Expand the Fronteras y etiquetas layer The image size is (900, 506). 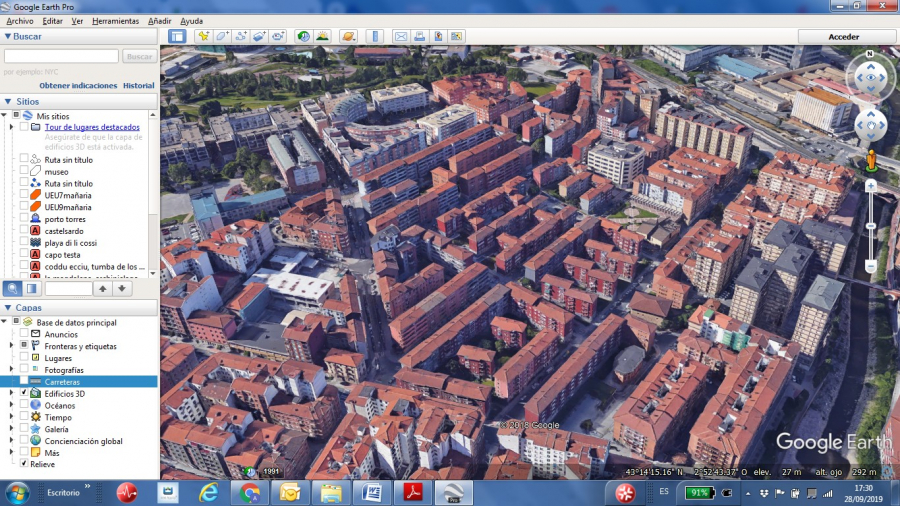coord(11,346)
